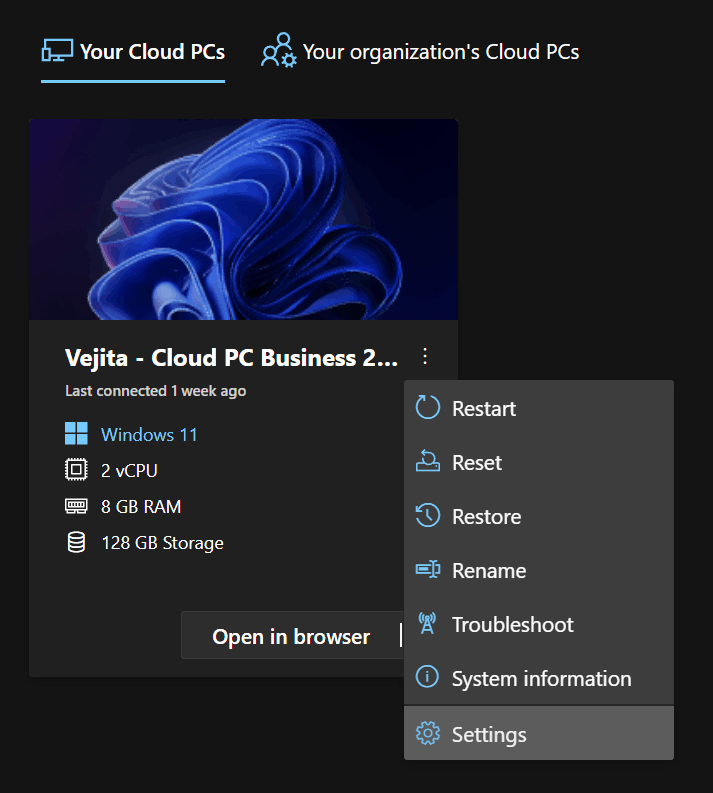Choose Rename in the context menu
Screen dimensions: 713x793
[539, 570]
